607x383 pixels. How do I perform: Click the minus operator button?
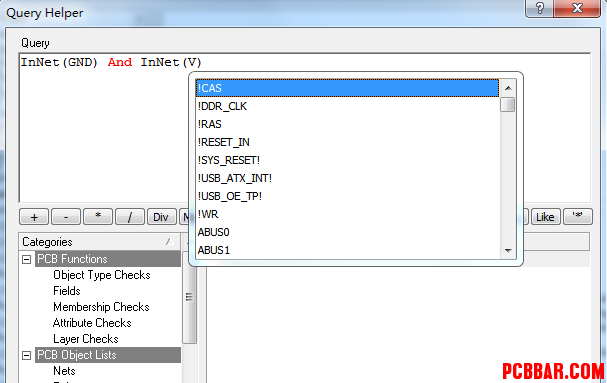[x=66, y=217]
